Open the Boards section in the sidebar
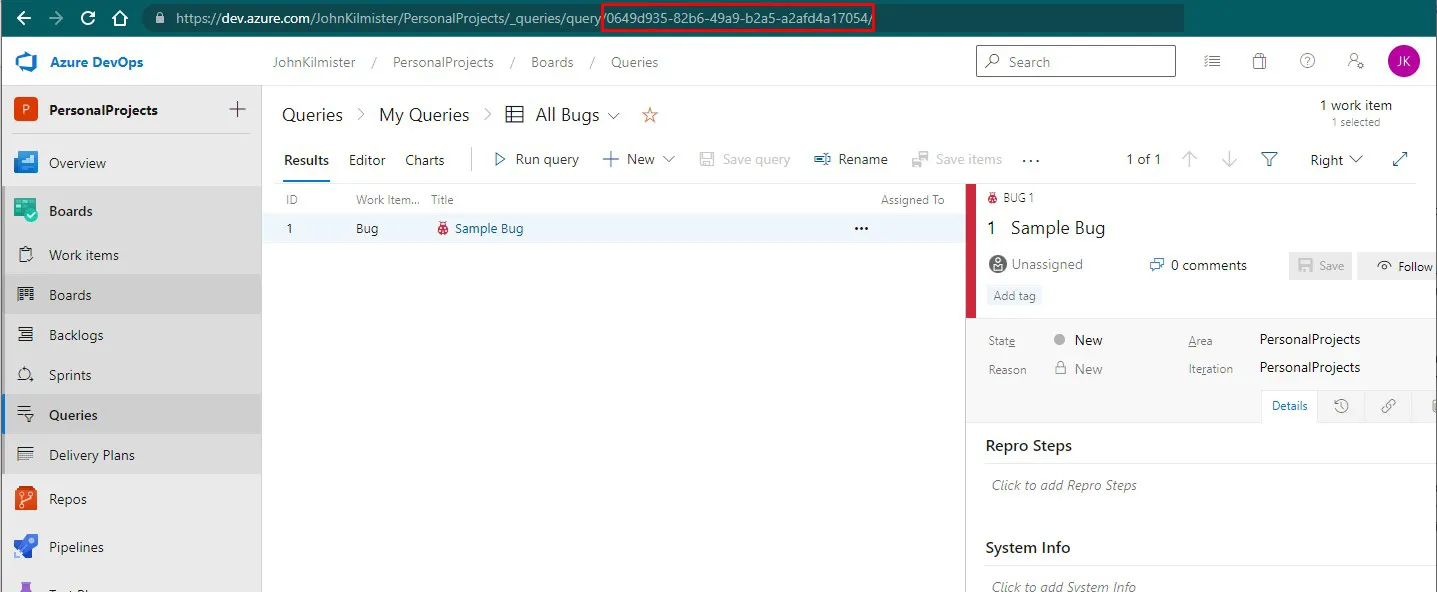Viewport: 1437px width, 592px height. tap(70, 210)
